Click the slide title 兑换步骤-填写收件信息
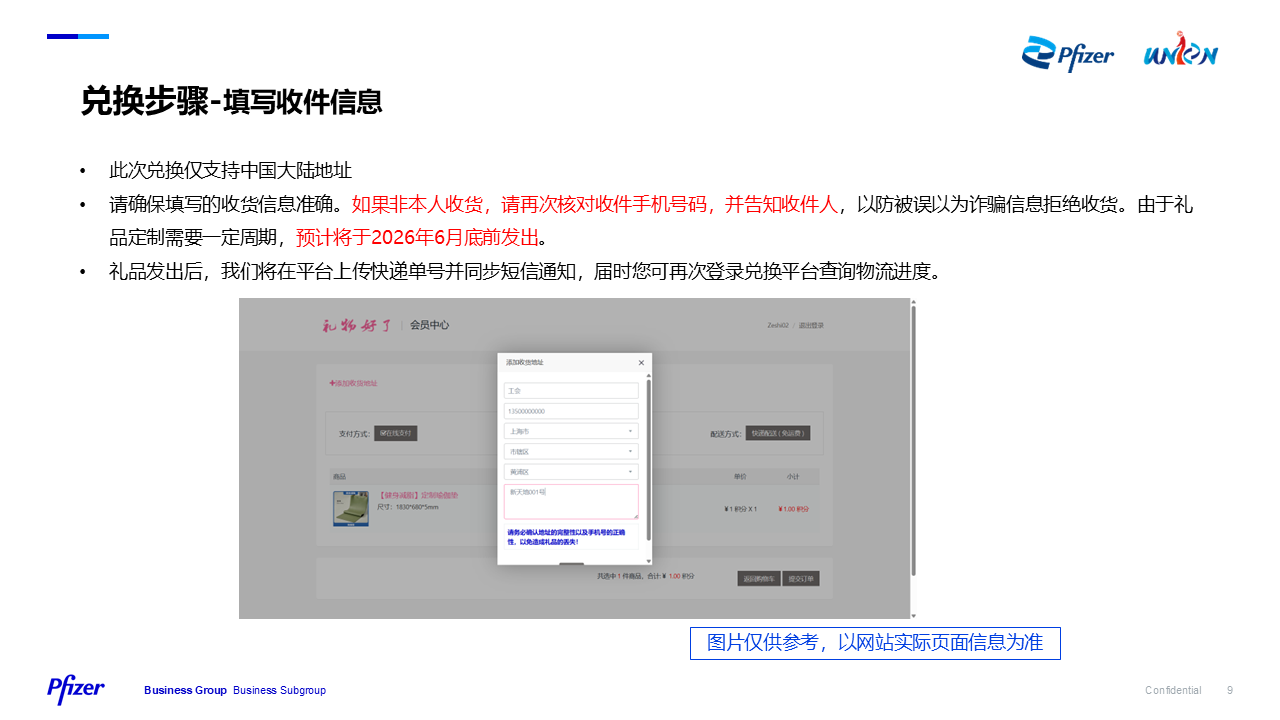This screenshot has width=1280, height=720. point(231,102)
